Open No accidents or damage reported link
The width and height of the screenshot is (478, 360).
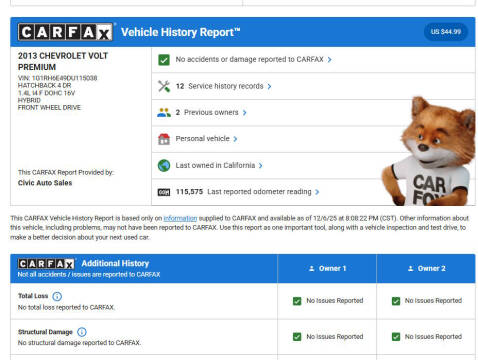(x=249, y=59)
